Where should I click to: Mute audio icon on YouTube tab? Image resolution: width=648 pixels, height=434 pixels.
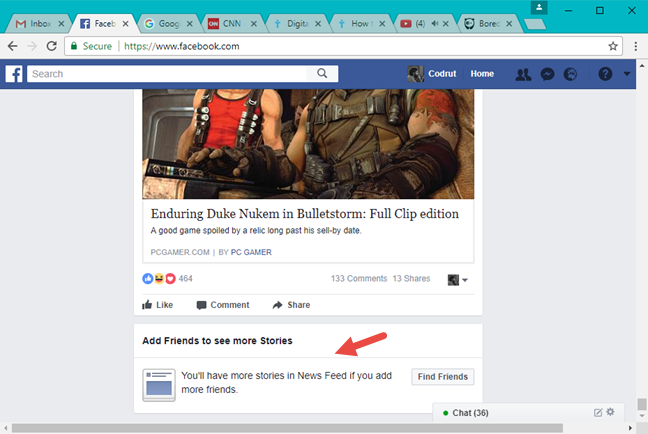tap(435, 24)
